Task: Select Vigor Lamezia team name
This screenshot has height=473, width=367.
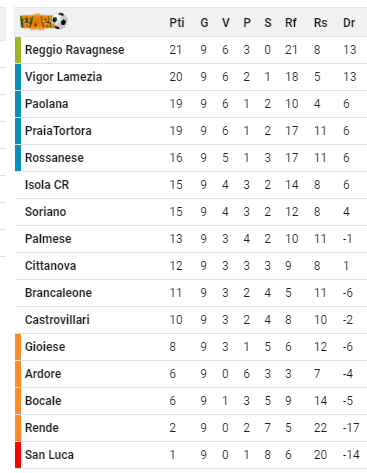Action: pyautogui.click(x=63, y=77)
